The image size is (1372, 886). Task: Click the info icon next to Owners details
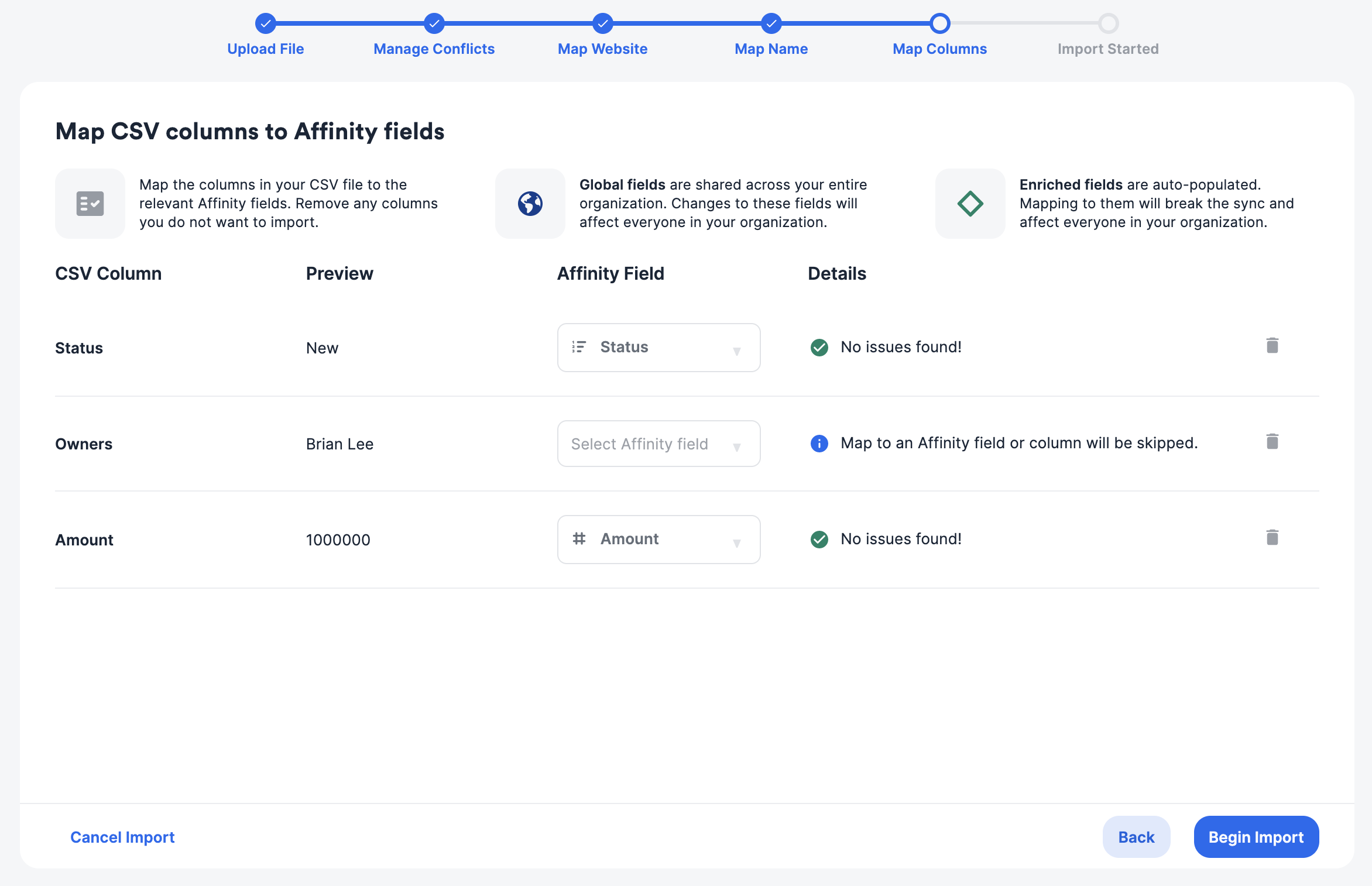[x=819, y=444]
